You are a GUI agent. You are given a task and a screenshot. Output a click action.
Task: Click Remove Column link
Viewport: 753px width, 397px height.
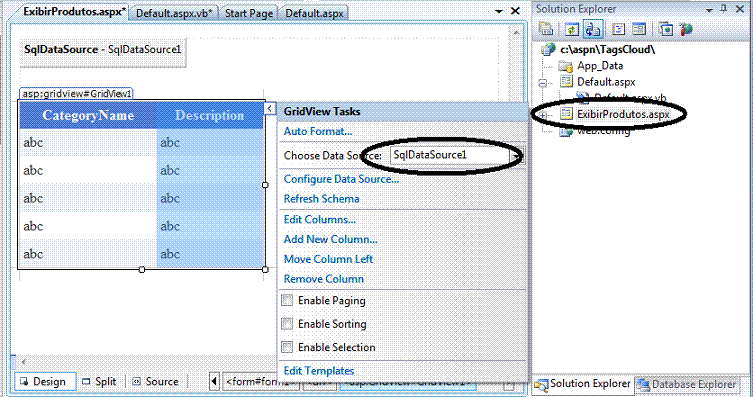(x=323, y=279)
